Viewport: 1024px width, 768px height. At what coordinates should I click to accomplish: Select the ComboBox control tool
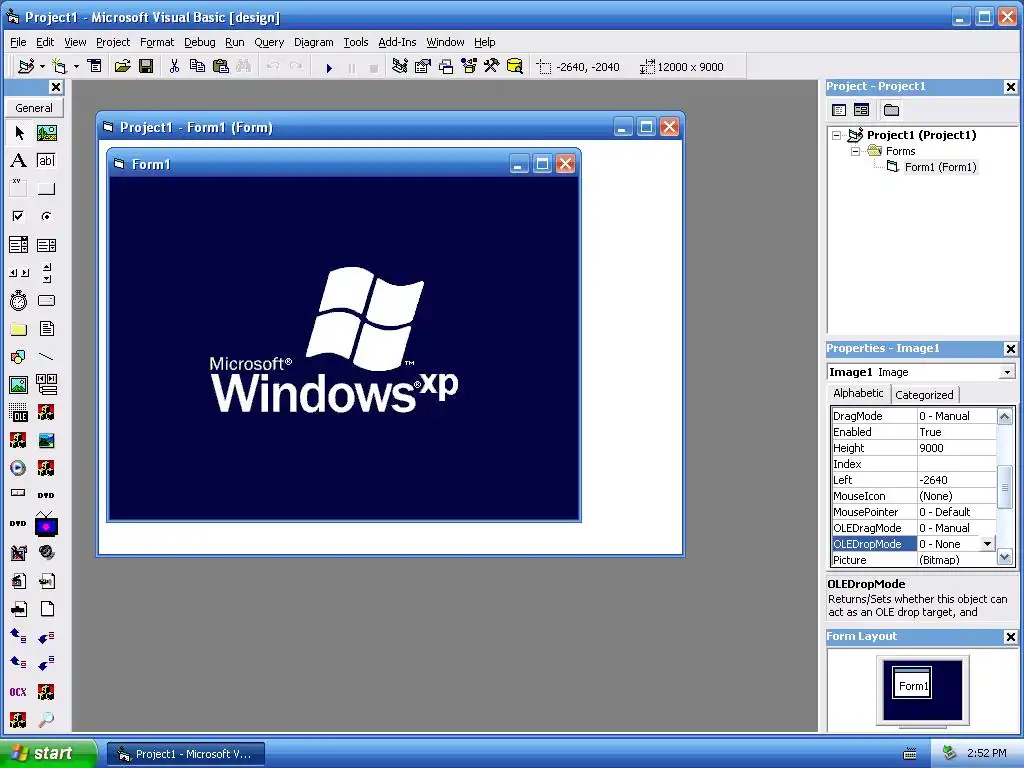tap(18, 245)
